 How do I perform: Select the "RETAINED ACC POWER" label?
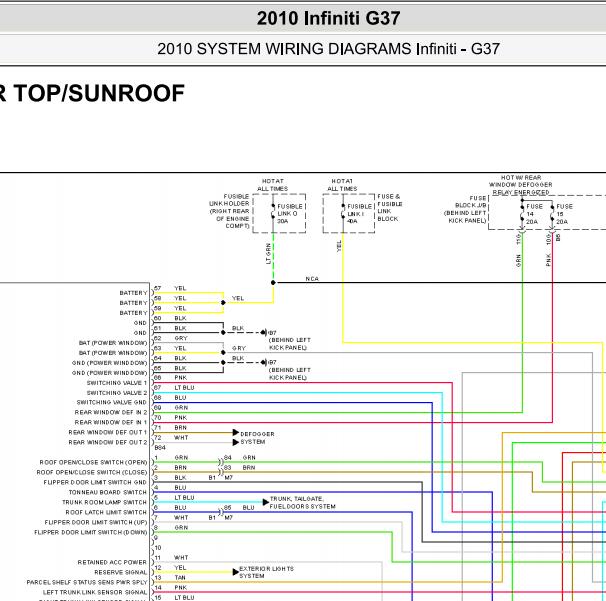coord(112,562)
